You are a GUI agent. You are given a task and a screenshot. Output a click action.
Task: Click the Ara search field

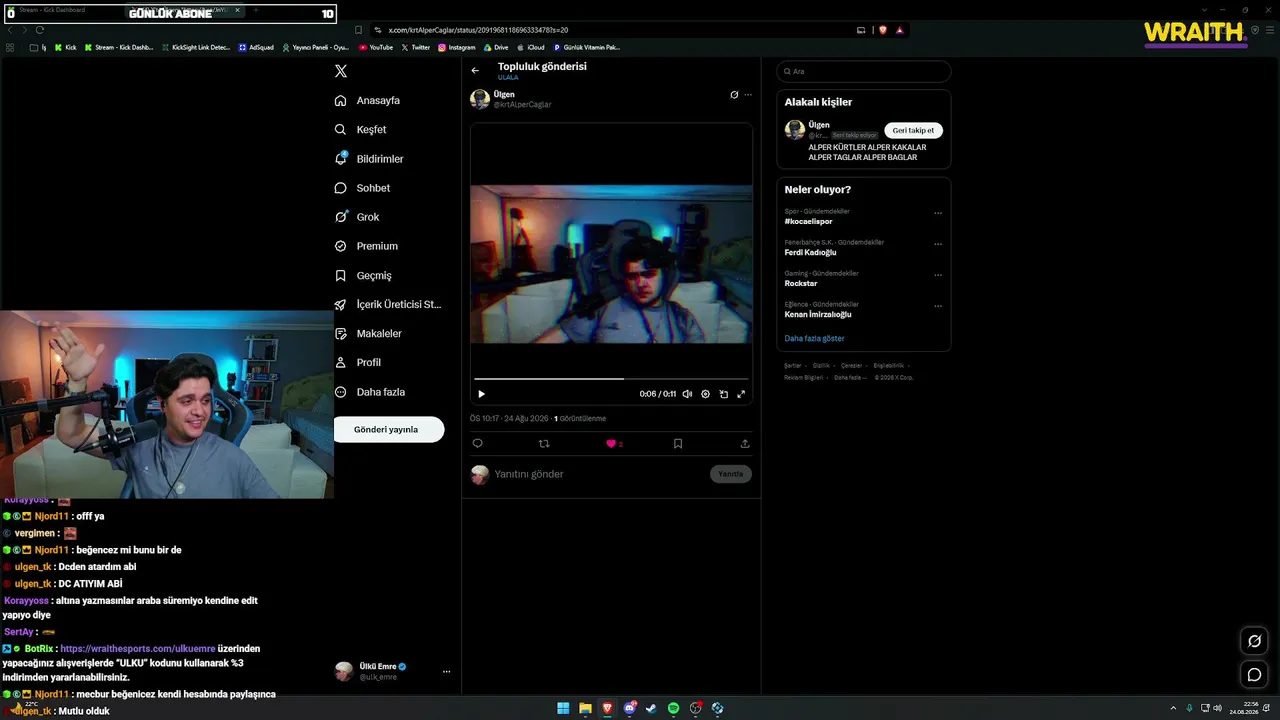(864, 71)
